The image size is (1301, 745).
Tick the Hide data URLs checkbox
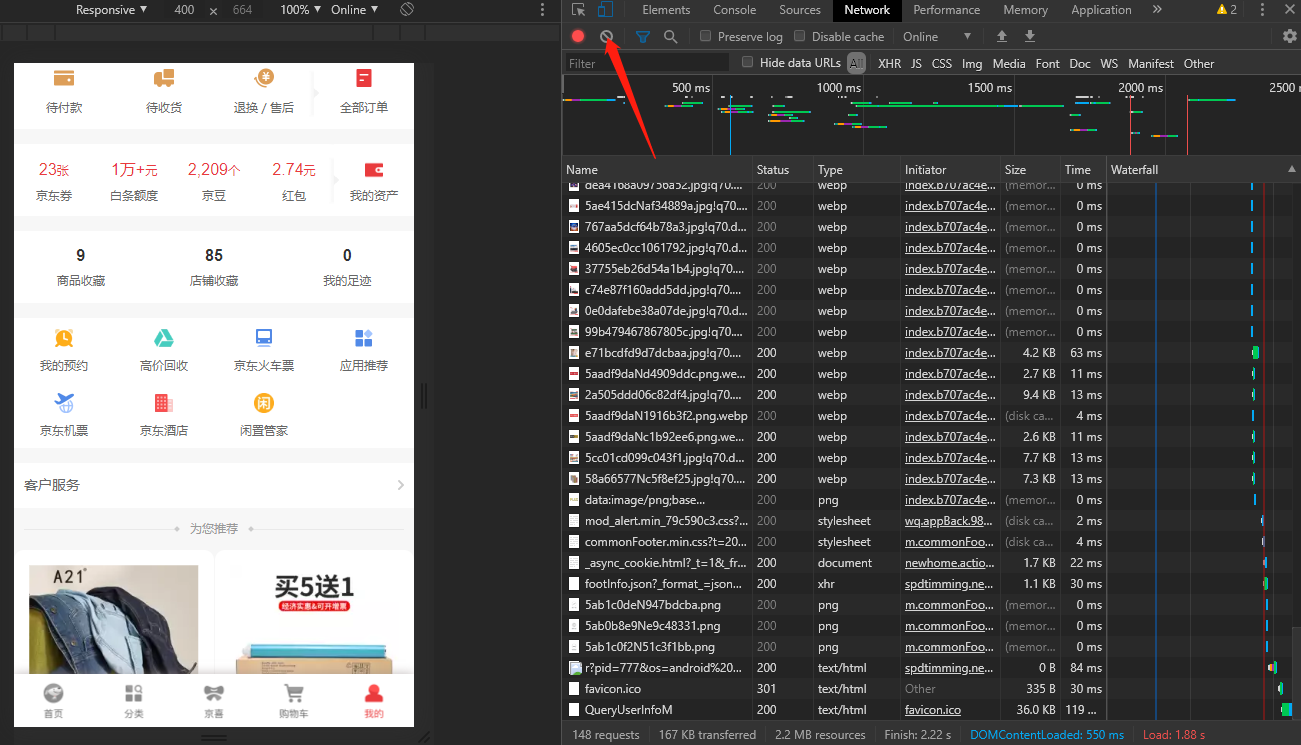pyautogui.click(x=748, y=63)
